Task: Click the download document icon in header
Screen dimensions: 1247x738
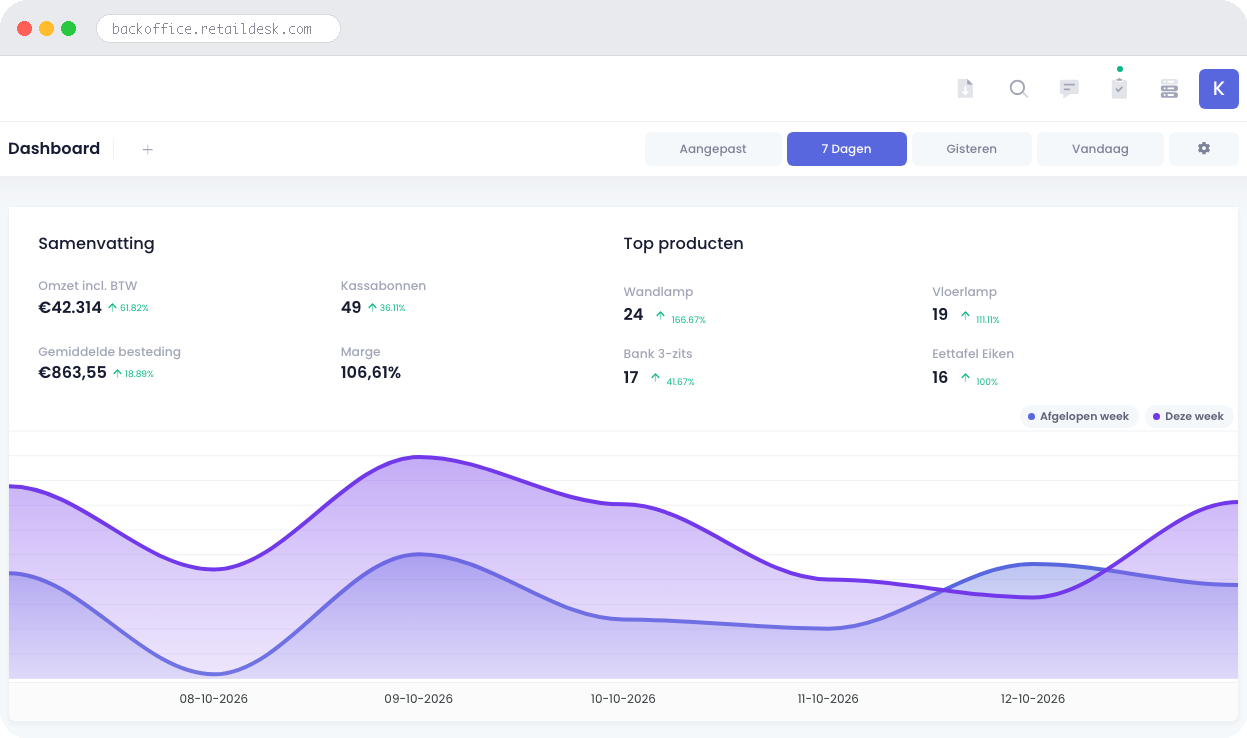Action: (x=965, y=89)
